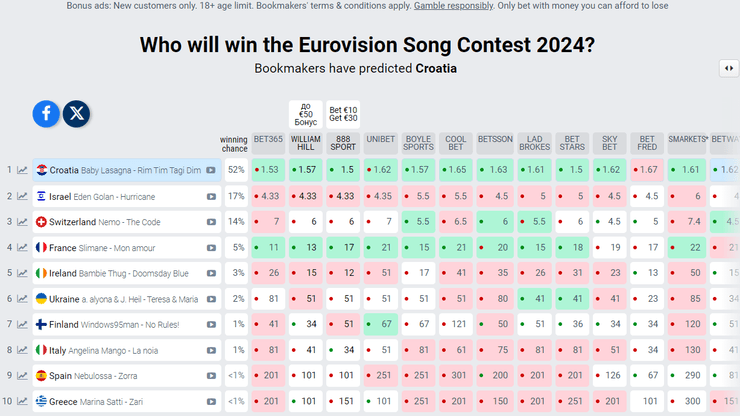Play the video for Ireland's Doomsday Blue
This screenshot has width=740, height=416.
(211, 273)
